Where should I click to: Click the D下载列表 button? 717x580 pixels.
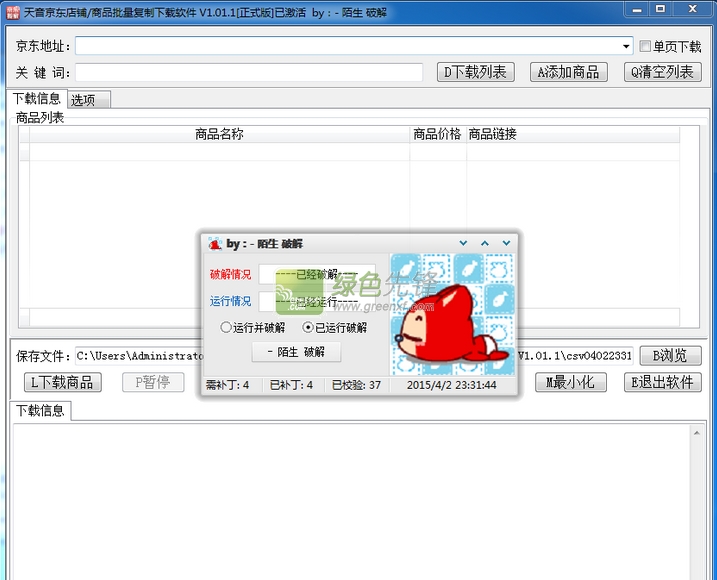click(476, 72)
